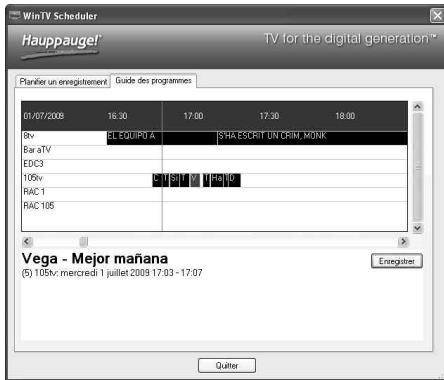
Task: Click the vertical channel list scrollbar thumb
Action: (x=418, y=167)
